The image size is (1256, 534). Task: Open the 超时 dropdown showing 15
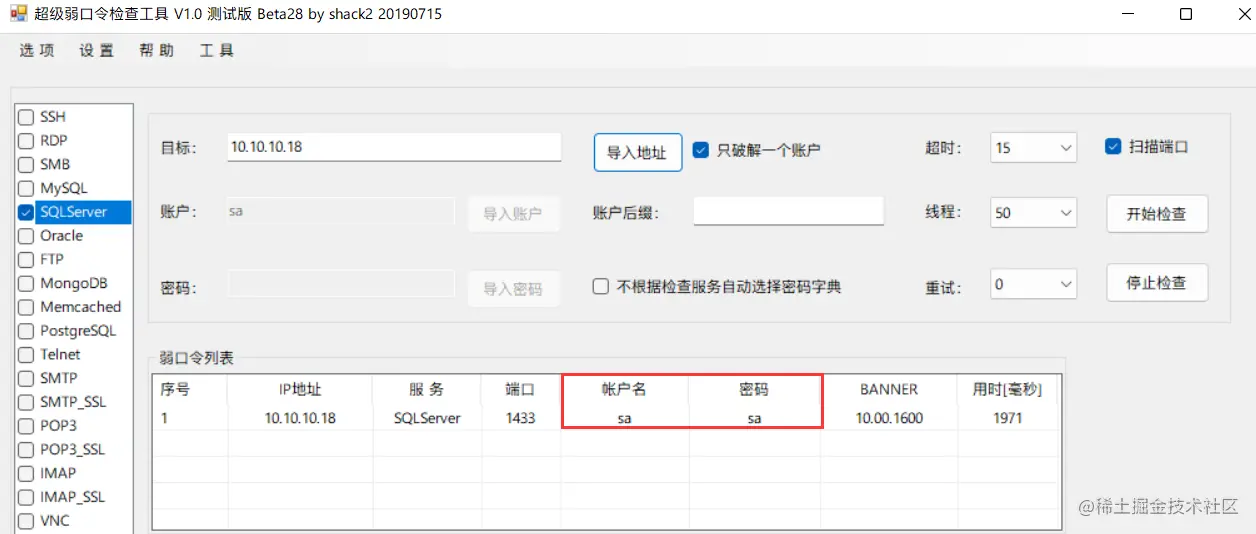click(1033, 148)
